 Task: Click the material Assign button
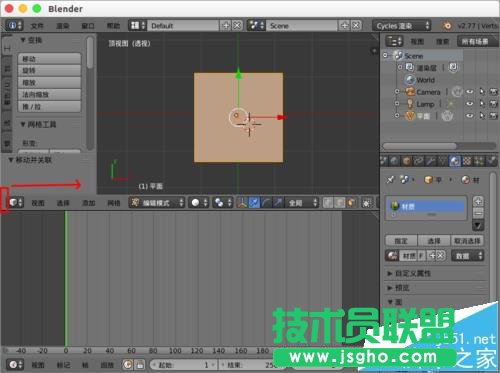(x=401, y=241)
